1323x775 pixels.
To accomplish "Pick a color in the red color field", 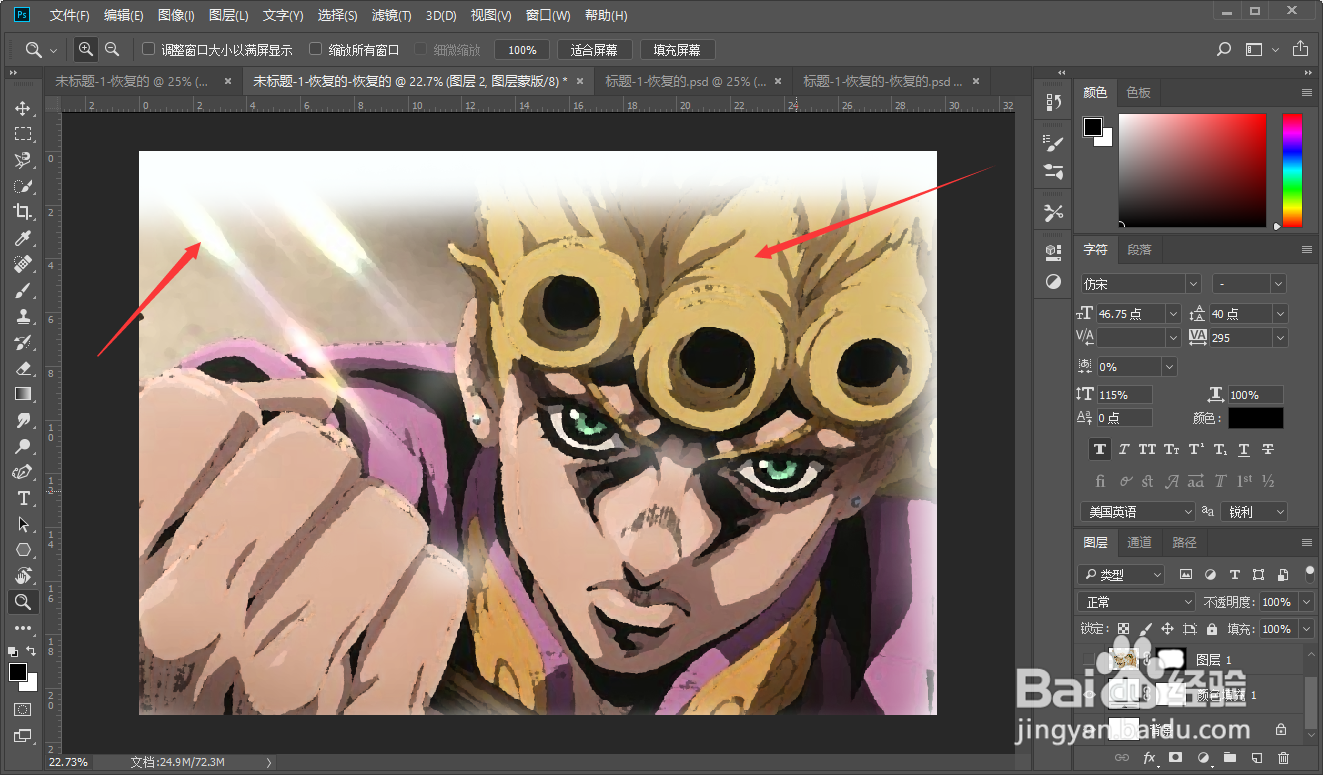I will (1191, 170).
